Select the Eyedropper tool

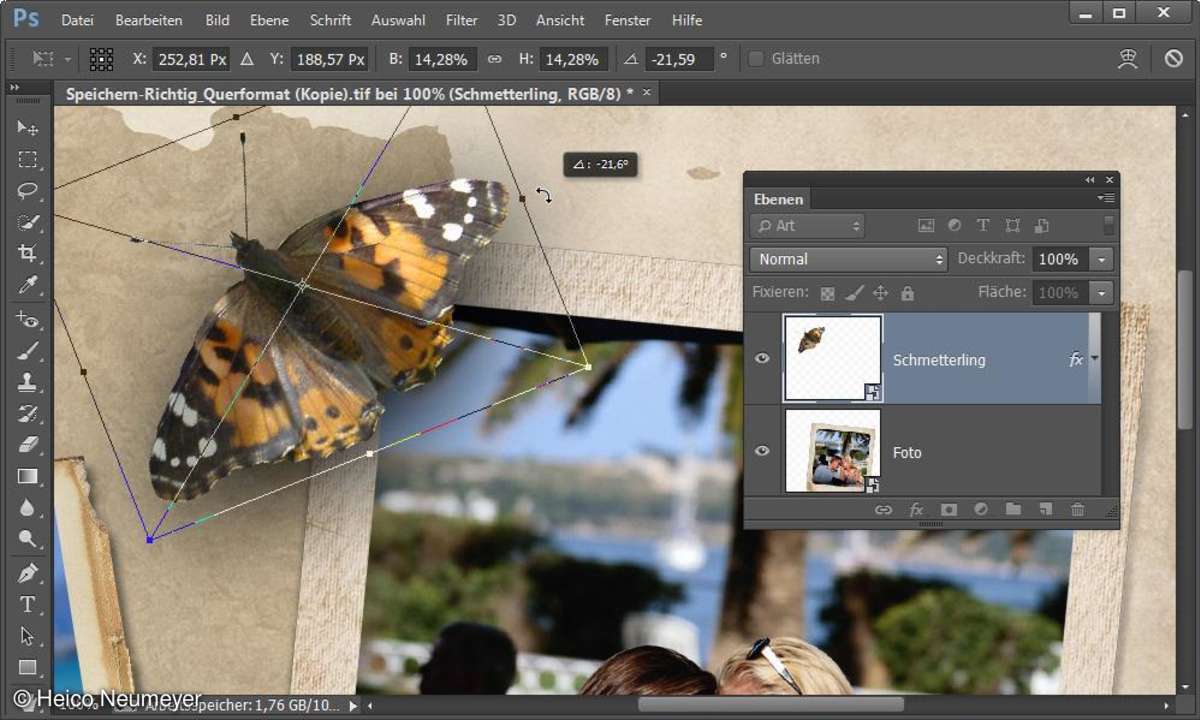(x=27, y=285)
